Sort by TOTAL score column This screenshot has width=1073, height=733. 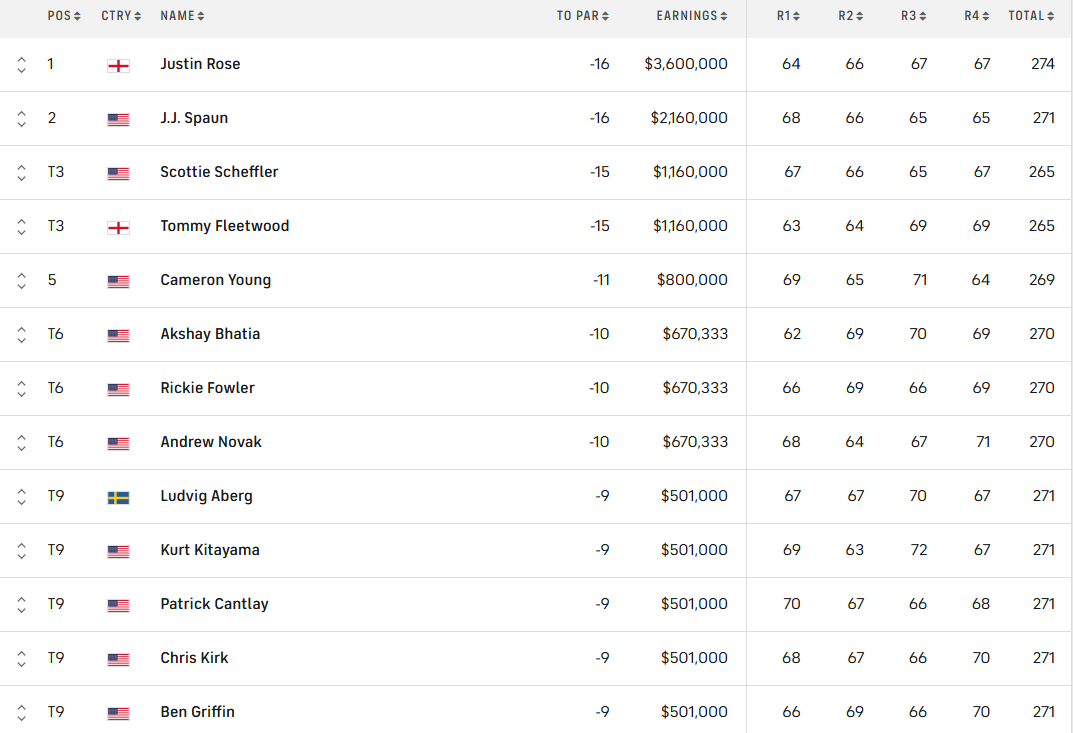[x=1031, y=16]
